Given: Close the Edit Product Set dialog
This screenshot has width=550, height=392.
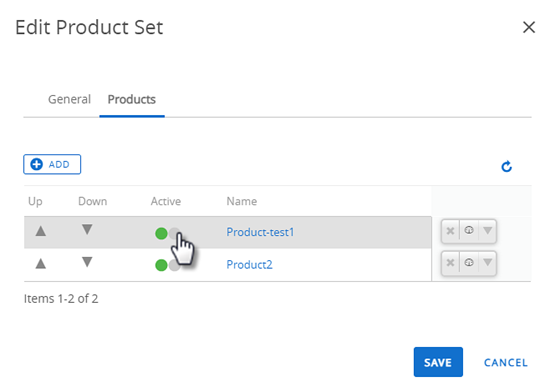Looking at the screenshot, I should (x=529, y=27).
